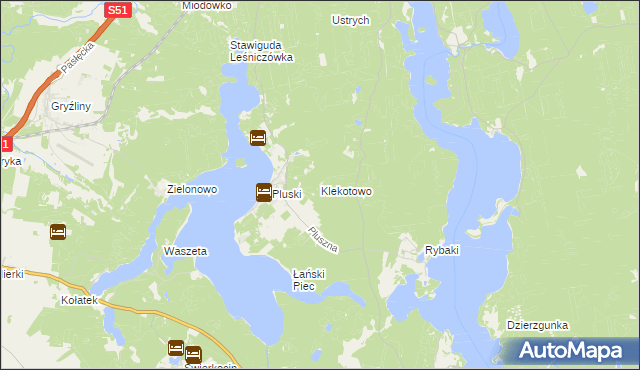
Task: Click the Łański Piec label
Action: pyautogui.click(x=309, y=280)
